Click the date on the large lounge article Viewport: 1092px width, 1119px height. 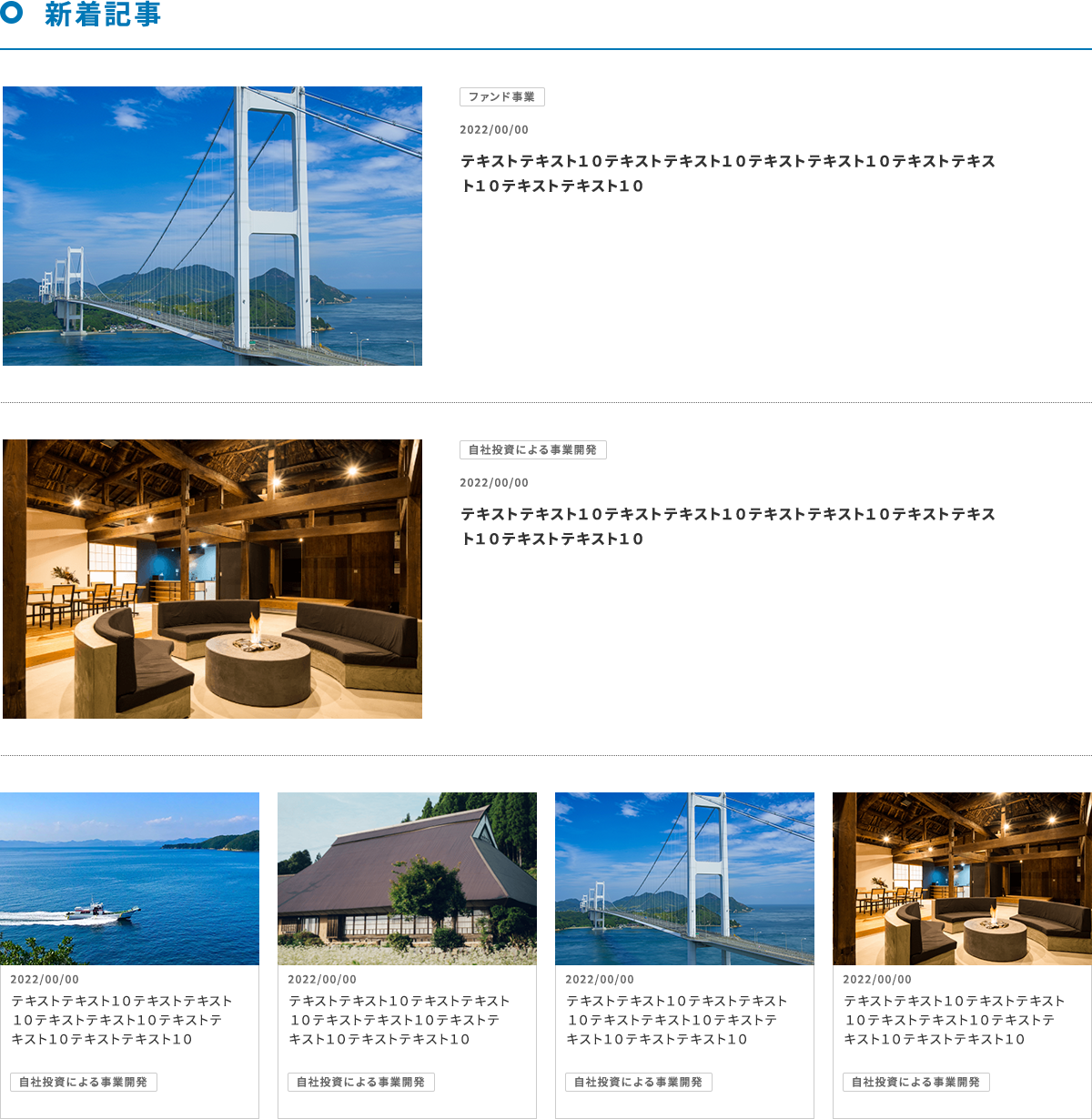(x=494, y=483)
